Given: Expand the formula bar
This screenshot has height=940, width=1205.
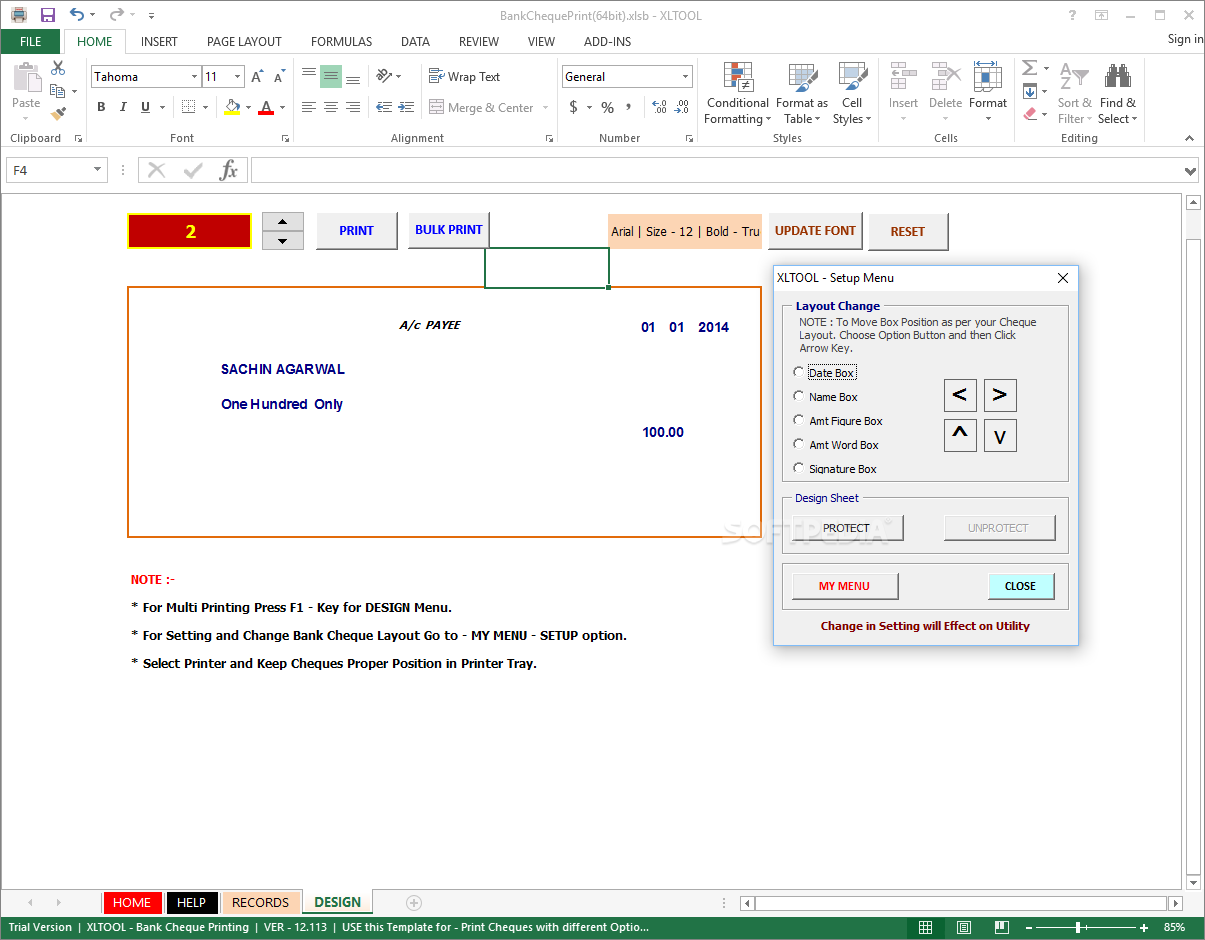Looking at the screenshot, I should tap(1190, 171).
